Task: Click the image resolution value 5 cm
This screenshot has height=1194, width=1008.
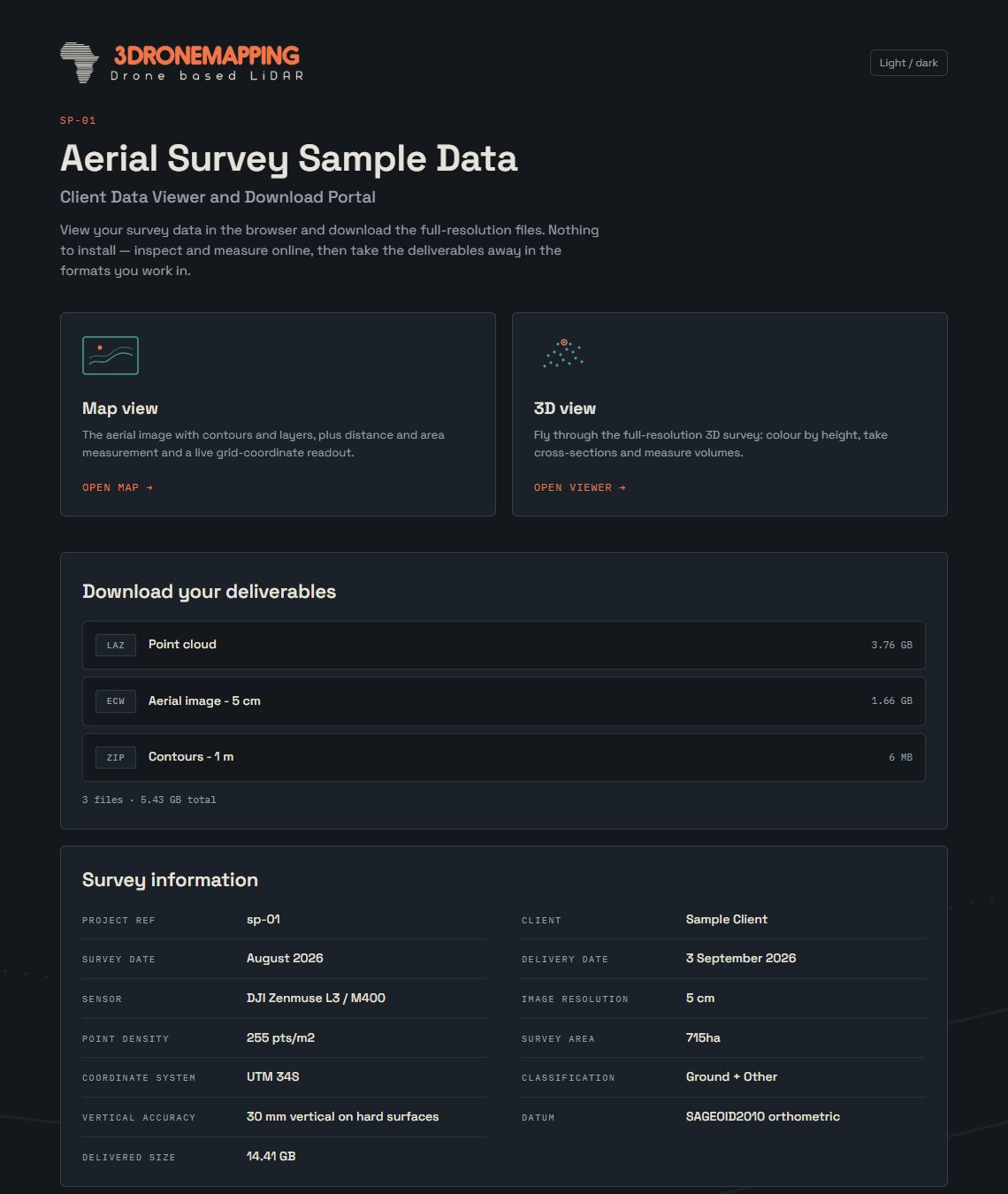Action: (700, 998)
